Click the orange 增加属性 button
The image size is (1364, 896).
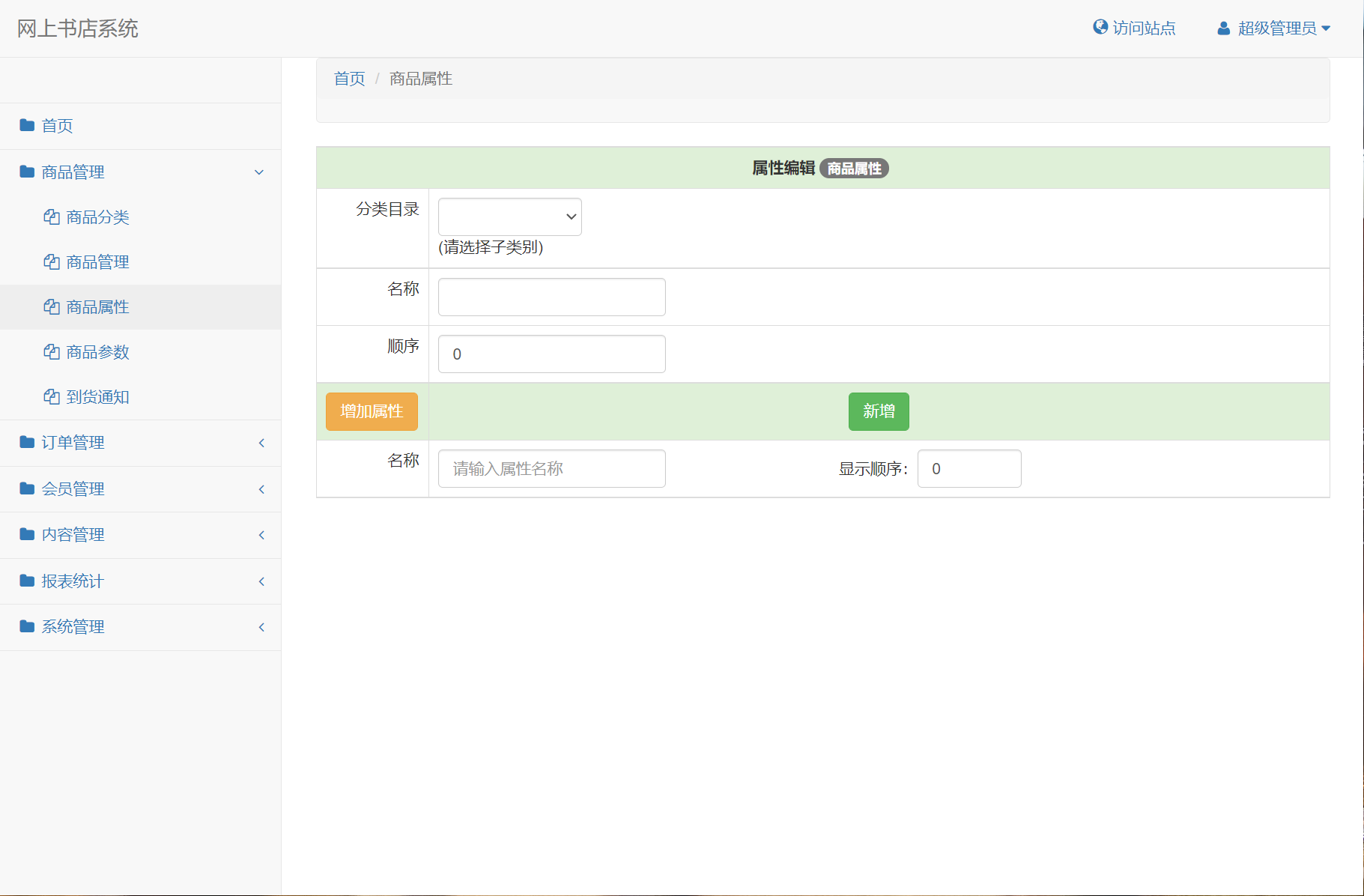pyautogui.click(x=371, y=411)
